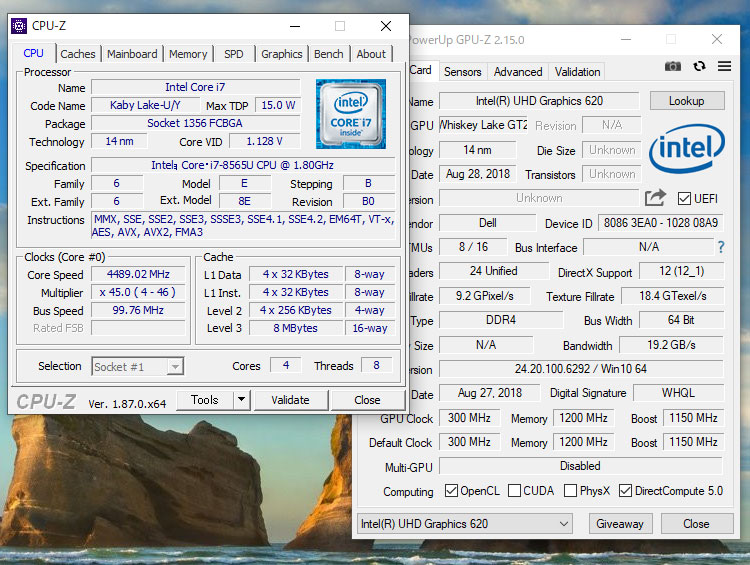Click the Threads count value 8
The height and width of the screenshot is (565, 750).
(x=376, y=366)
